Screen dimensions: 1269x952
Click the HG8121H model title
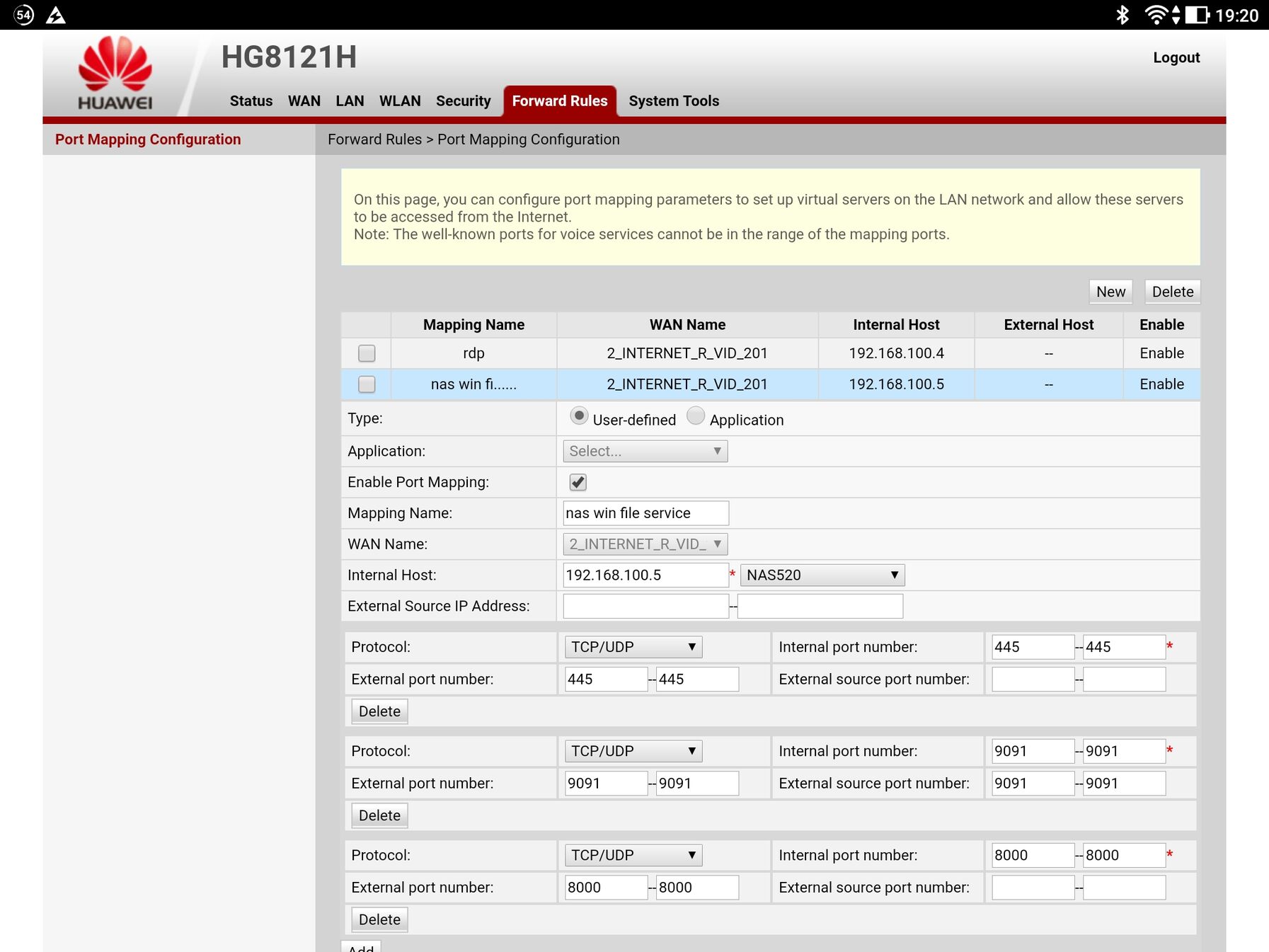click(x=289, y=57)
